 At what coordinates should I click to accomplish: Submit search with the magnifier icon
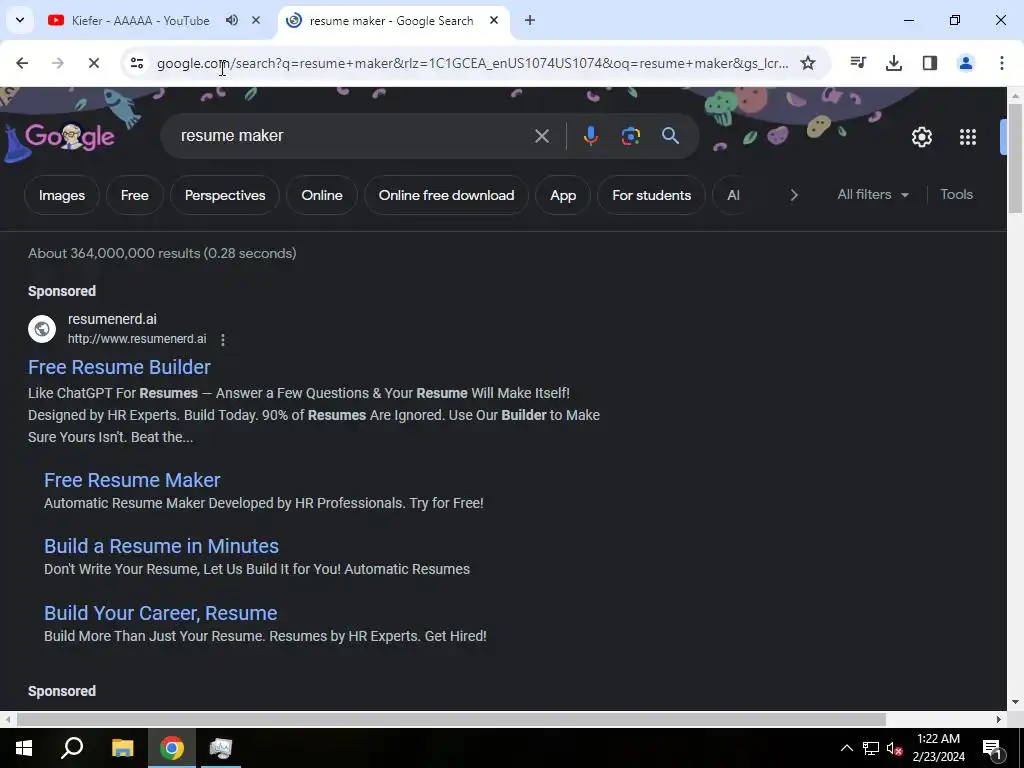pyautogui.click(x=670, y=136)
